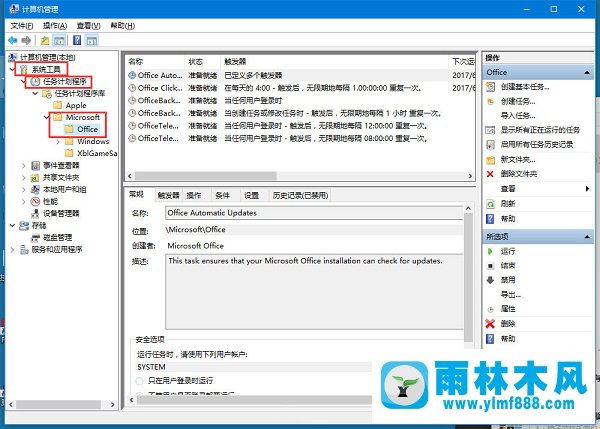The height and width of the screenshot is (429, 600).
Task: Click the 名称 field with Office Automatic Updates
Action: [x=314, y=213]
